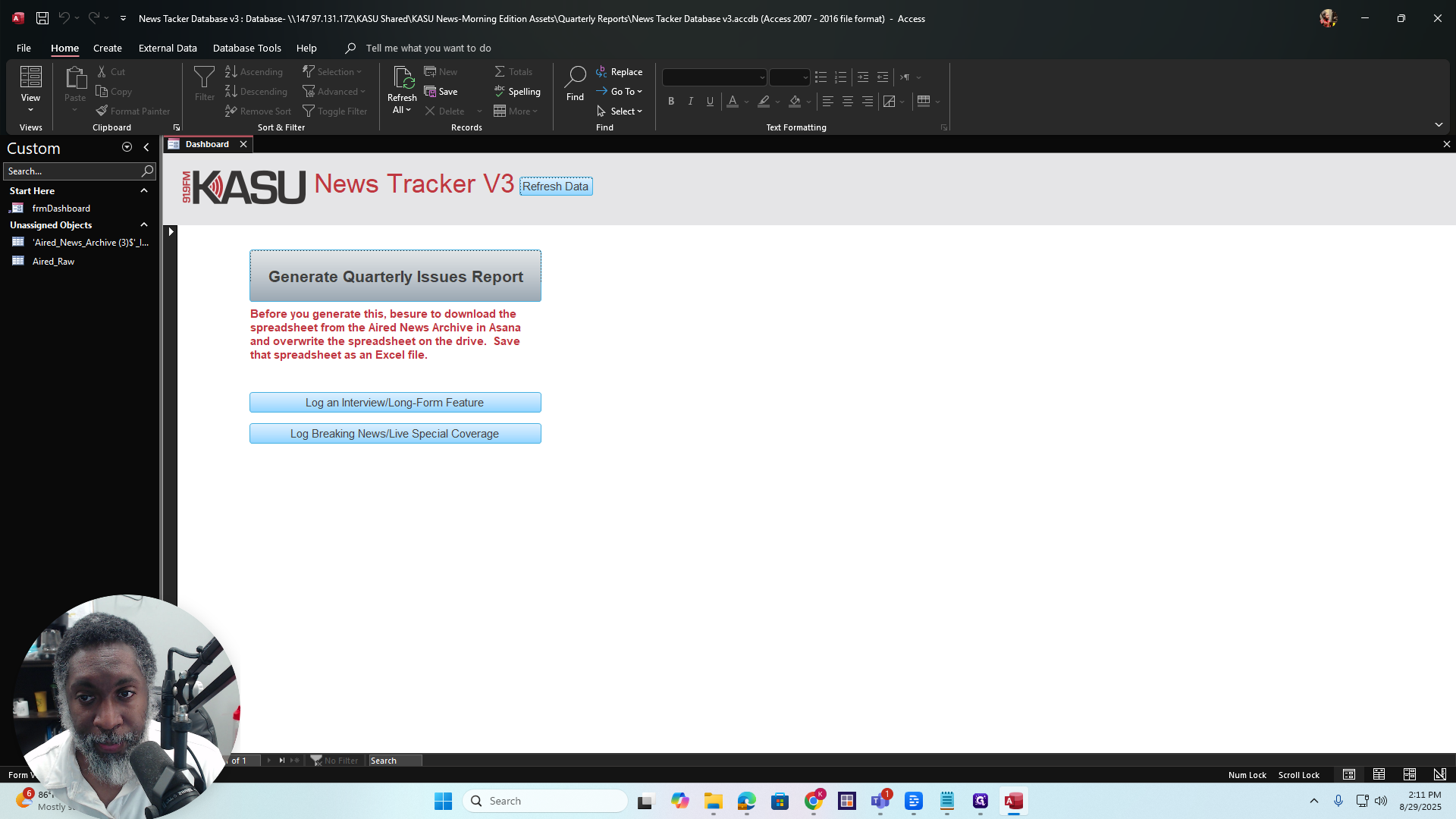Open the Find magnifier tool in ribbon

[x=575, y=83]
